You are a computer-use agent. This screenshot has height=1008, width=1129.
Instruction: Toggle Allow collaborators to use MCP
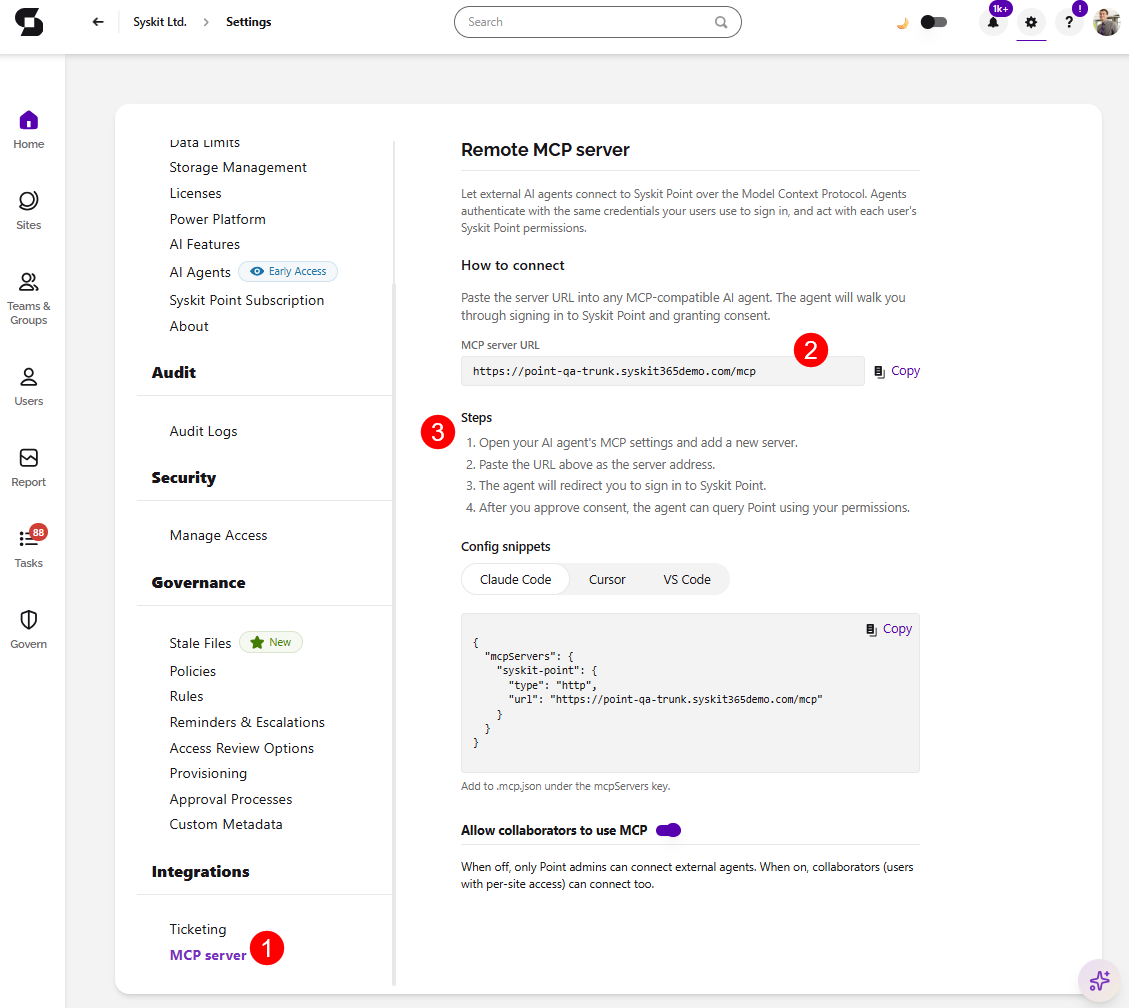[x=668, y=830]
